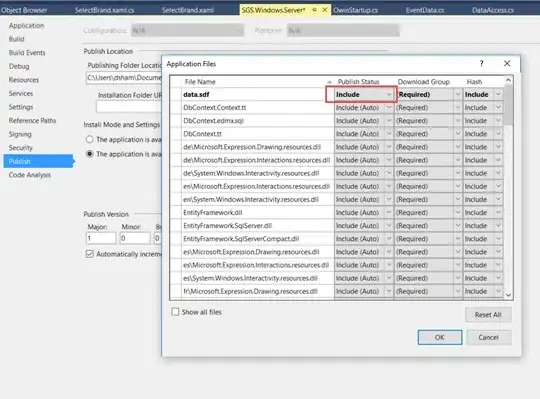This screenshot has height=399, width=540.
Task: Close the SGS.Windows.Server tab
Action: tap(324, 10)
